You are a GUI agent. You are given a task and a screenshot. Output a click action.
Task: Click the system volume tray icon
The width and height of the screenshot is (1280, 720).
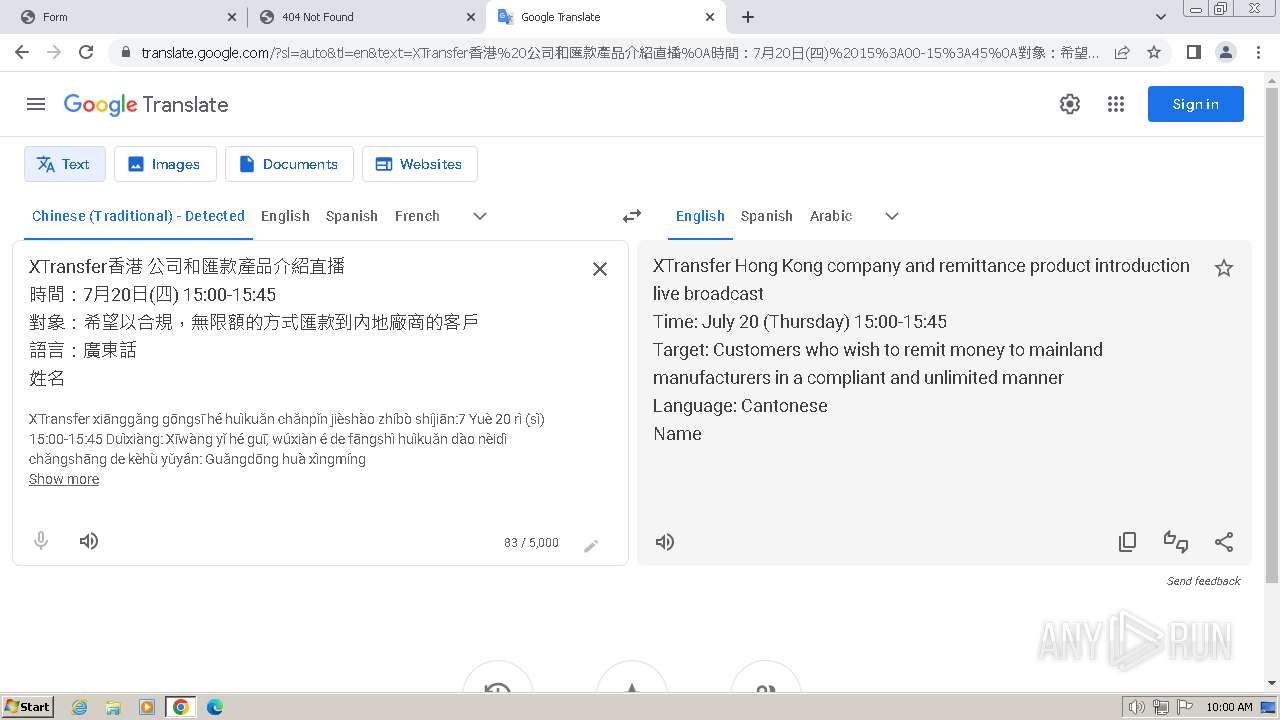tap(1137, 707)
